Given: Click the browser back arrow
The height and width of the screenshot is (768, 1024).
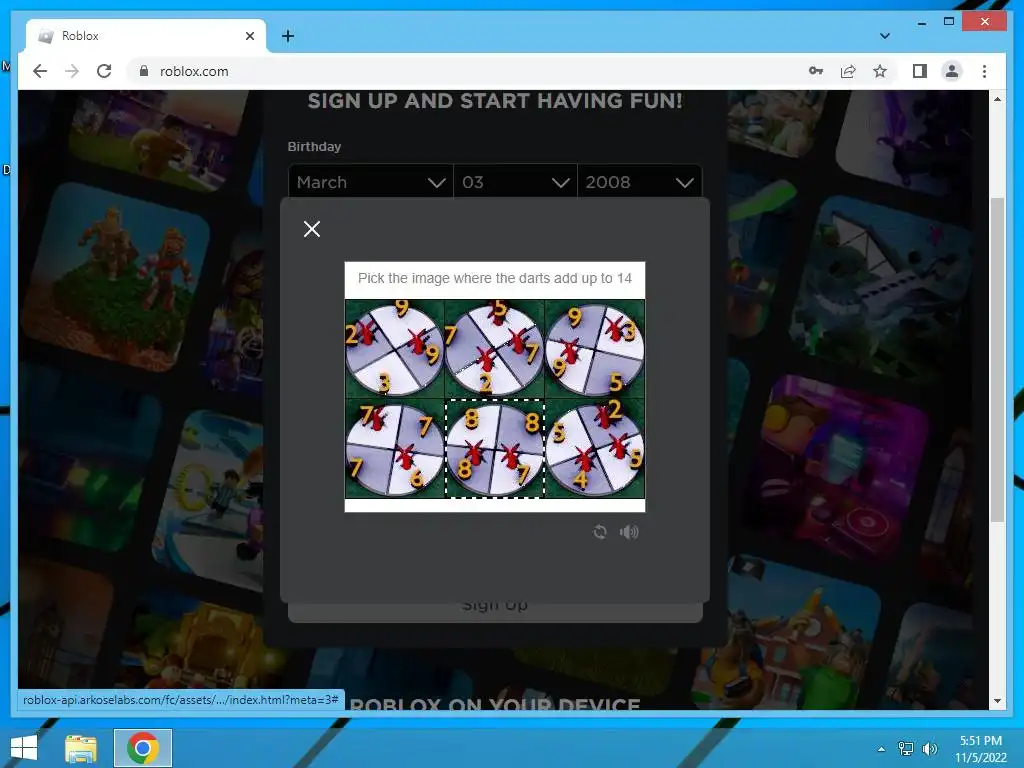Looking at the screenshot, I should click(40, 71).
